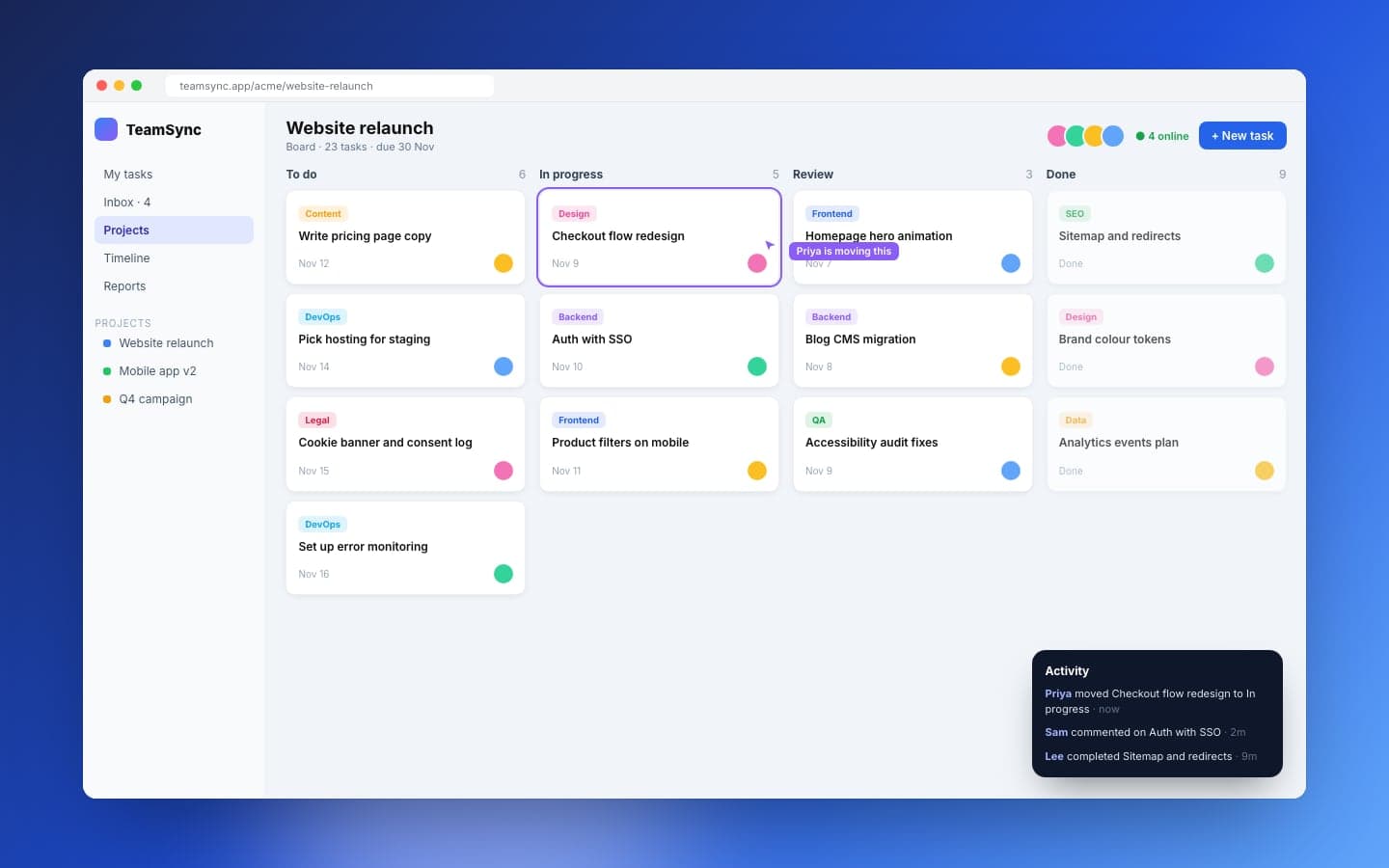Open Write pricing page copy card
Screen dimensions: 1389x868
[405, 237]
